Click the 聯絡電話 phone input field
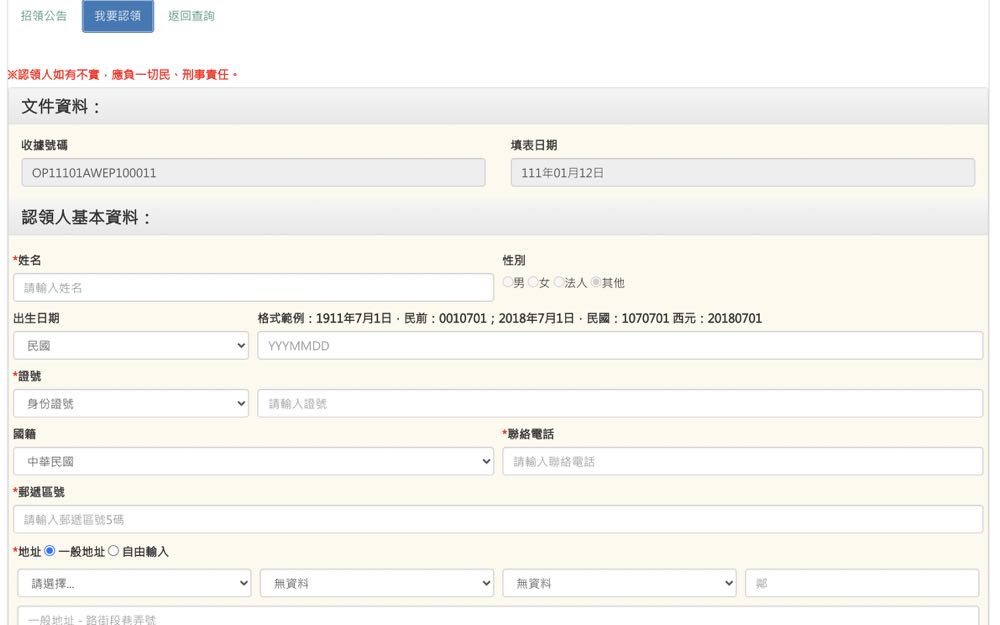 coord(742,462)
